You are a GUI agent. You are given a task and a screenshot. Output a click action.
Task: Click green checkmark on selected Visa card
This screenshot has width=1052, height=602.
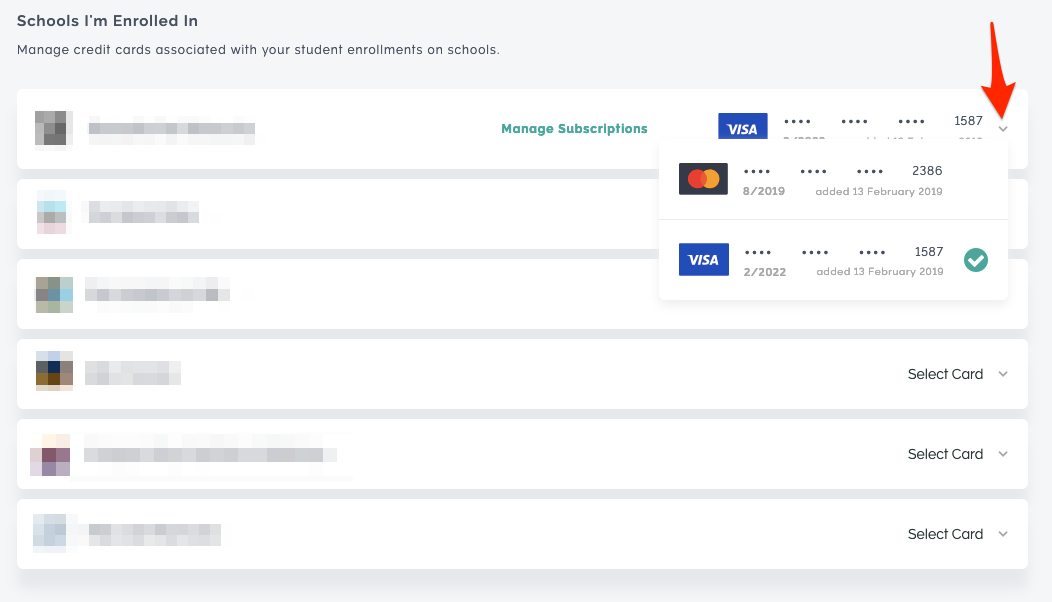point(976,260)
